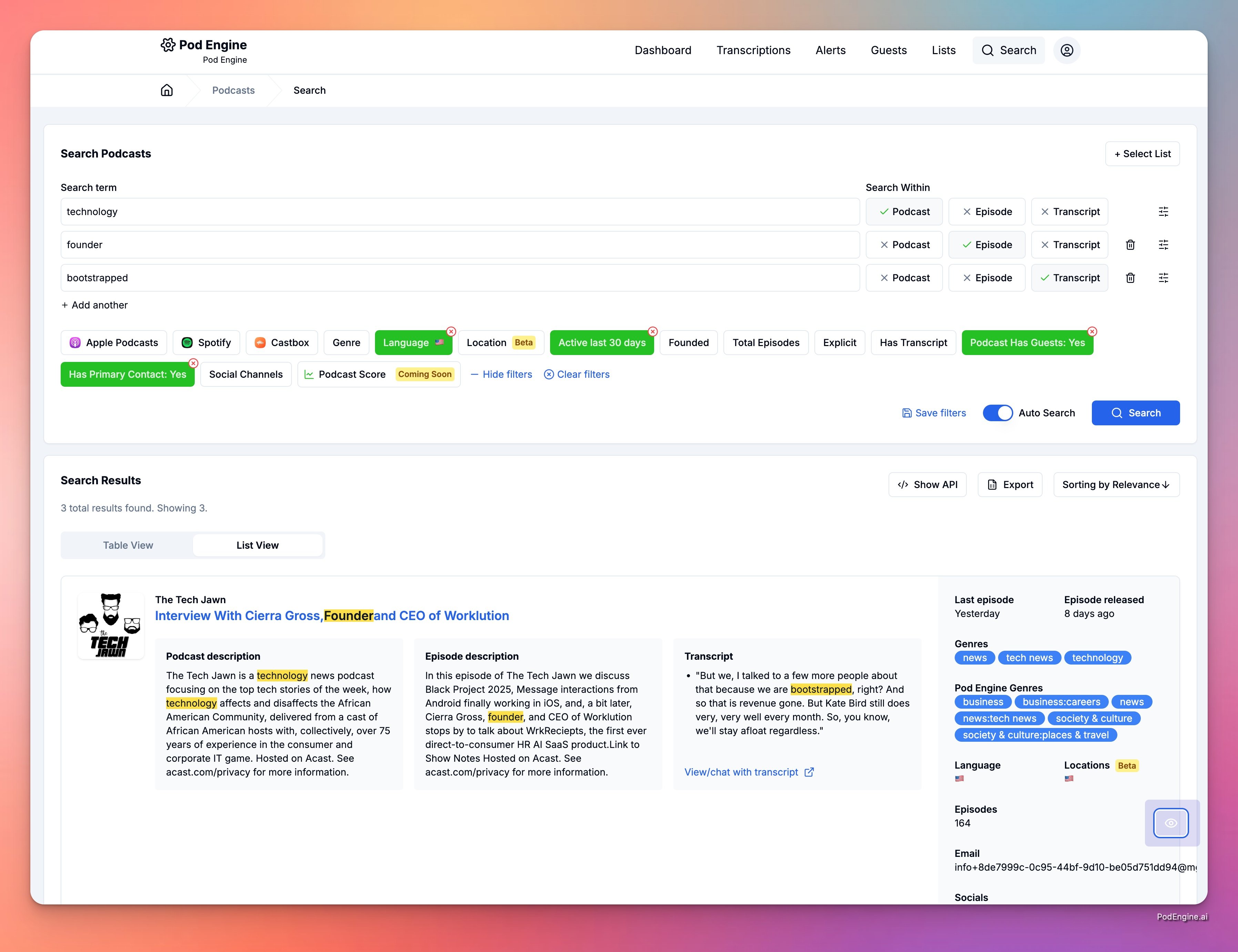
Task: Delete the founder search term row
Action: pyautogui.click(x=1130, y=245)
